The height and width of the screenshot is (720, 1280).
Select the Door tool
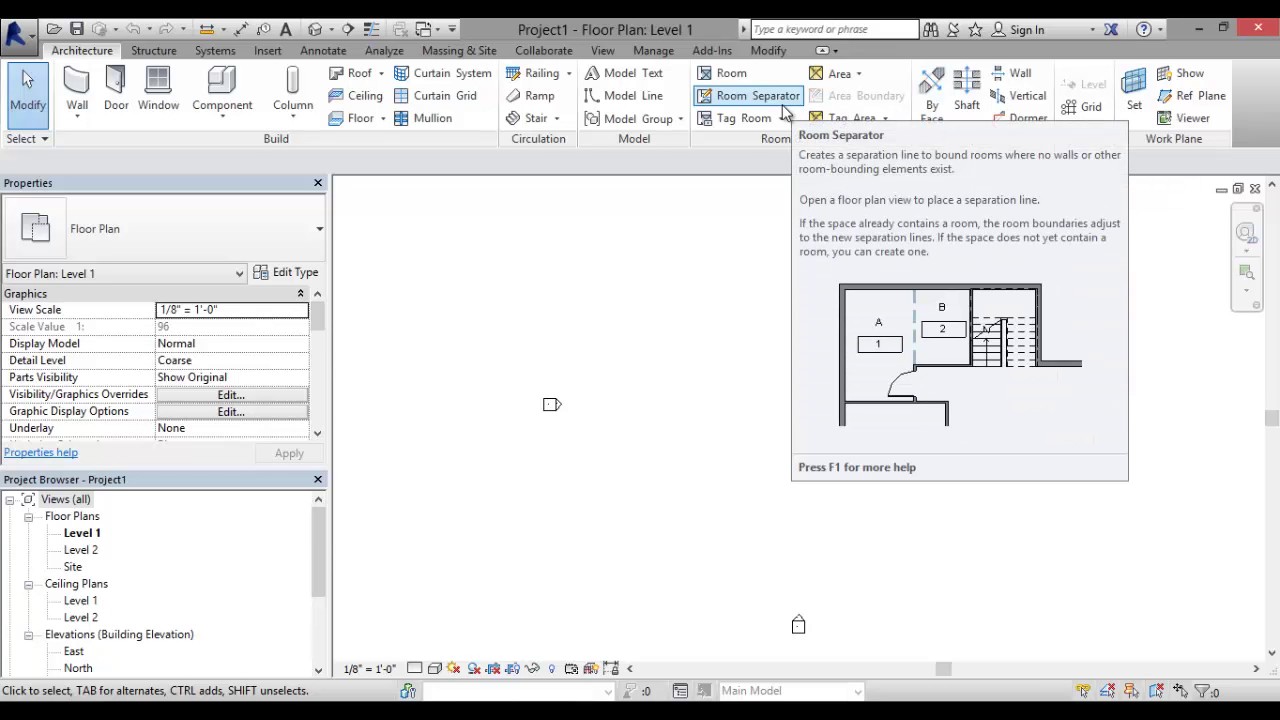pos(116,90)
